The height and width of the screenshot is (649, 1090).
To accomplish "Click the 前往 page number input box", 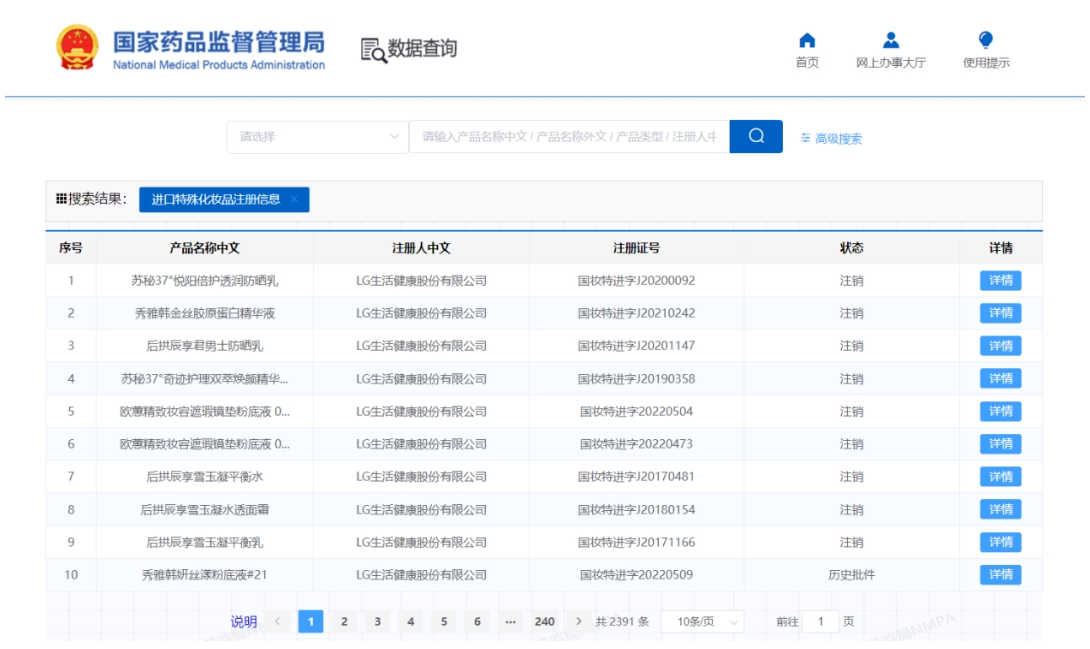I will coord(821,622).
